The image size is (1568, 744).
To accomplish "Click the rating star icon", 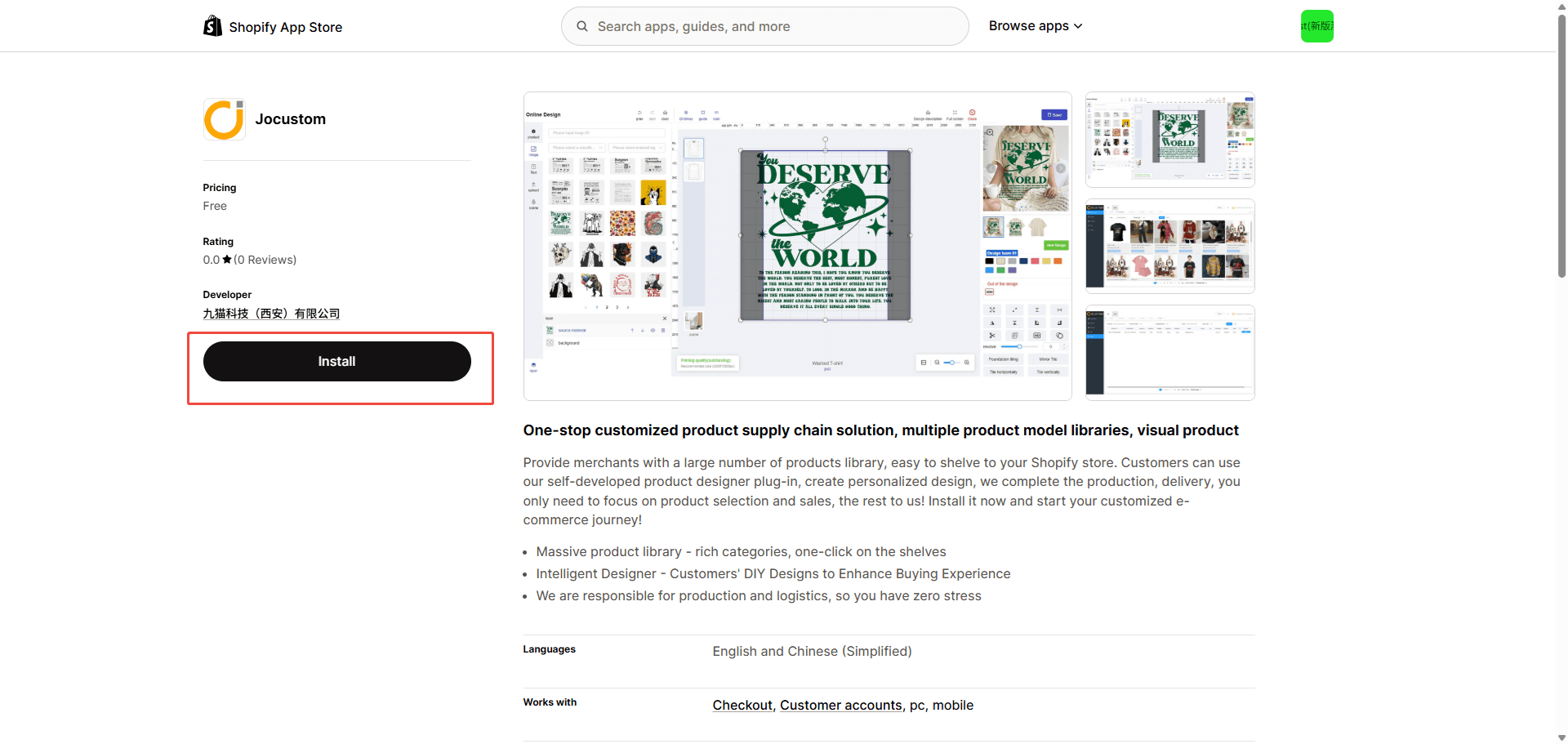I will pyautogui.click(x=227, y=260).
